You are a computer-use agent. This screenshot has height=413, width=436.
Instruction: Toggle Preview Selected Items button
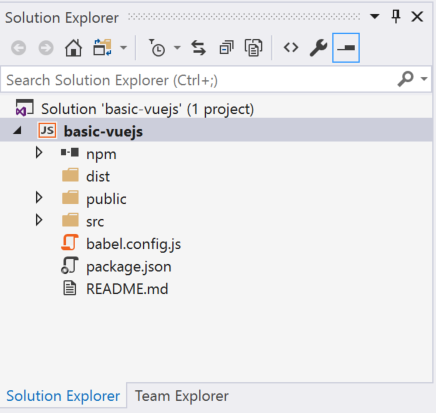point(346,48)
